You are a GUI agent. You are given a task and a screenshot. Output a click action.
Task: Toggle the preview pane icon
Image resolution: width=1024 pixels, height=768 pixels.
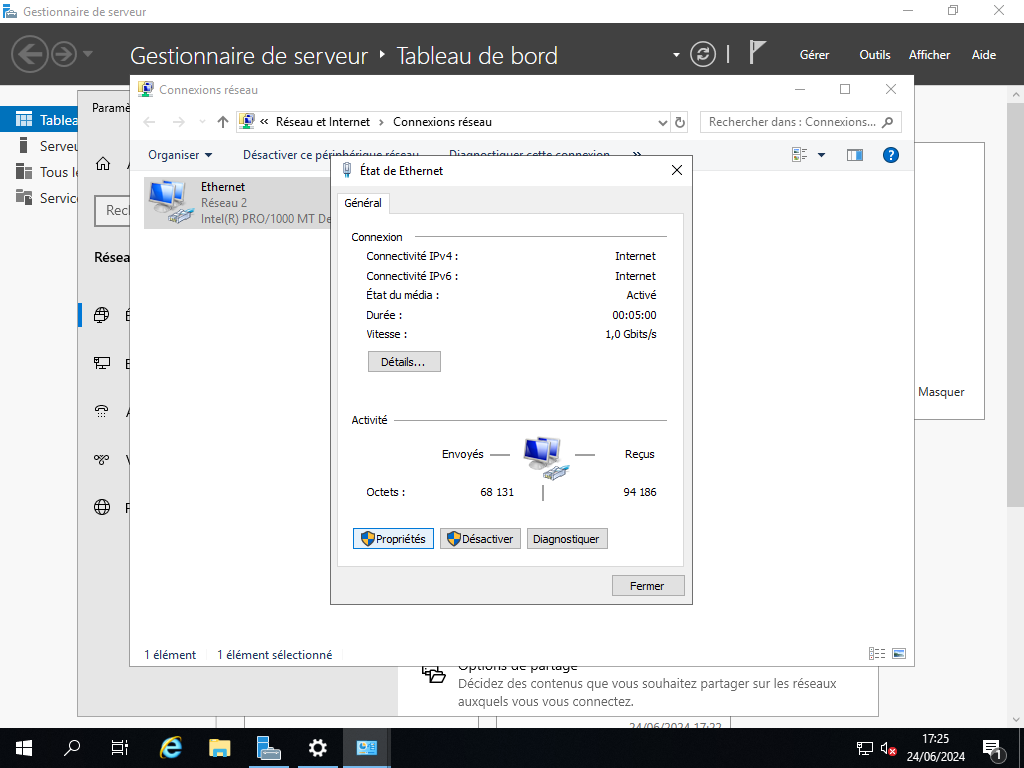(x=854, y=155)
